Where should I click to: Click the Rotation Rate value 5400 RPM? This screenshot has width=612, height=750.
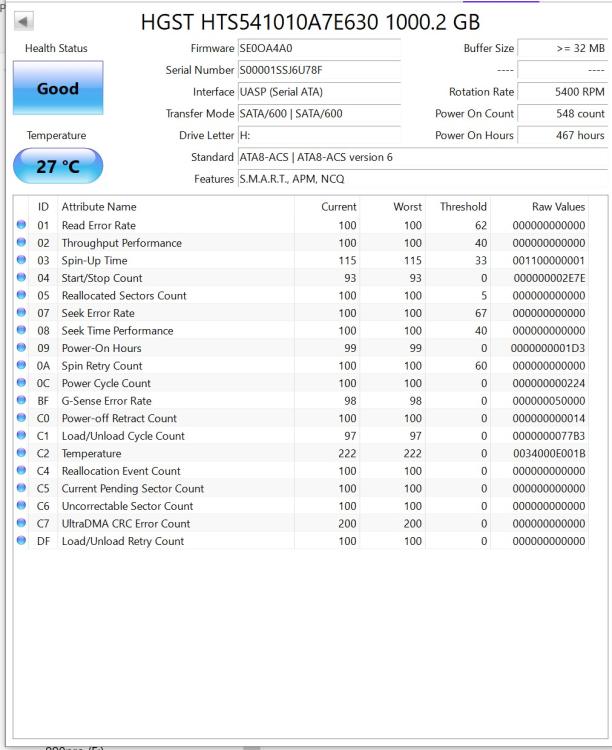(x=563, y=92)
